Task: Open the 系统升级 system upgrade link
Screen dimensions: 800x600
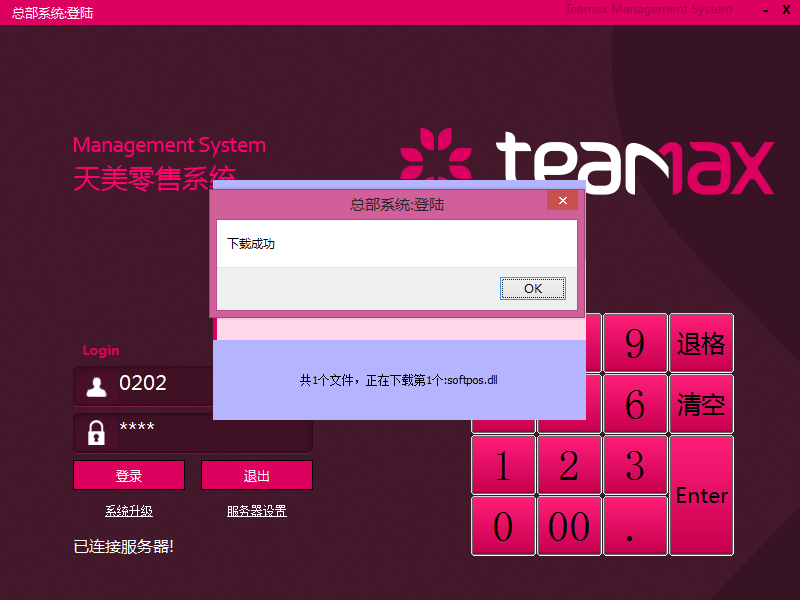Action: coord(129,511)
